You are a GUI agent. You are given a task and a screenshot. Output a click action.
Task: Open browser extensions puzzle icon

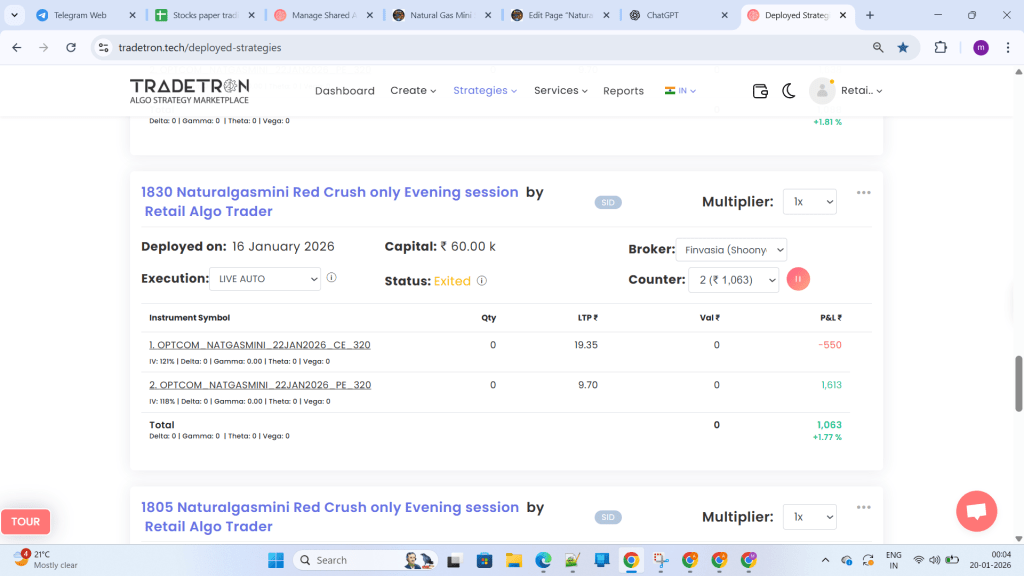941,47
